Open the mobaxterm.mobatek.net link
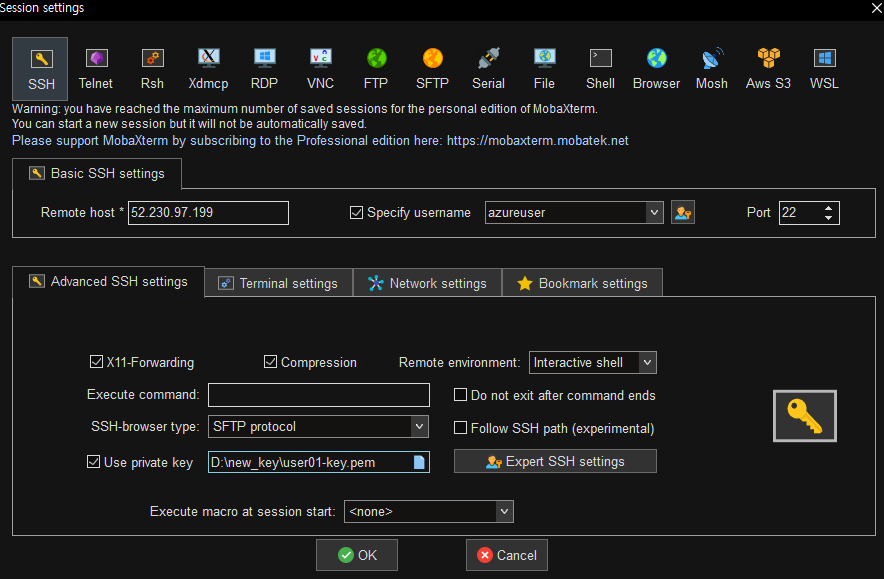This screenshot has width=884, height=579. [537, 140]
